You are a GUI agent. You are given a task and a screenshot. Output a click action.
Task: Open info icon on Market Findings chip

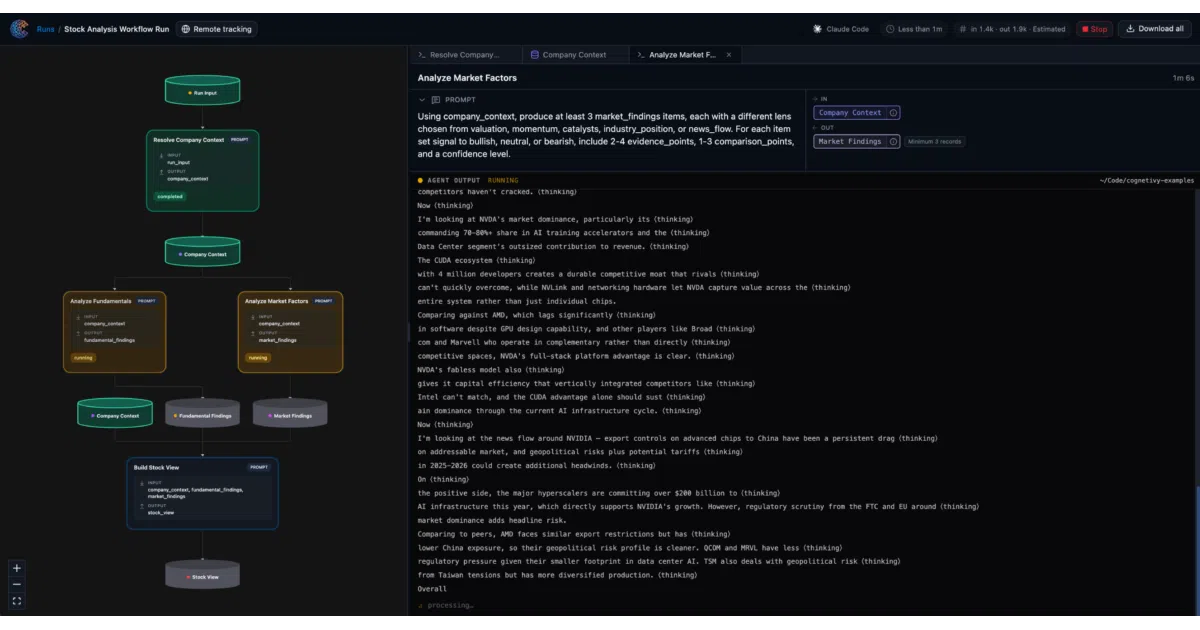894,142
